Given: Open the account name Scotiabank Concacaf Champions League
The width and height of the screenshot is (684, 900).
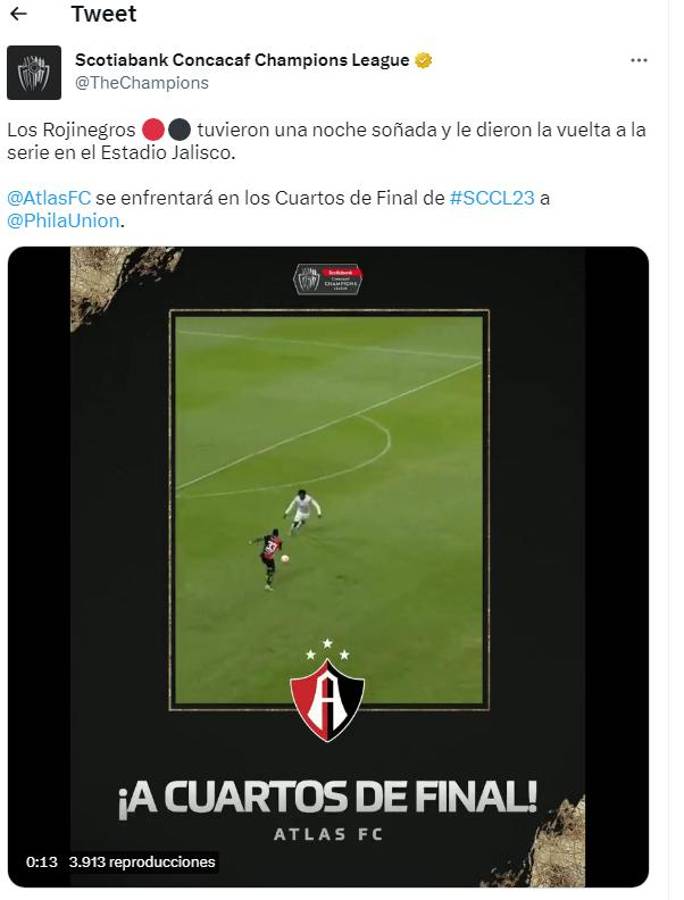Looking at the screenshot, I should tap(242, 60).
